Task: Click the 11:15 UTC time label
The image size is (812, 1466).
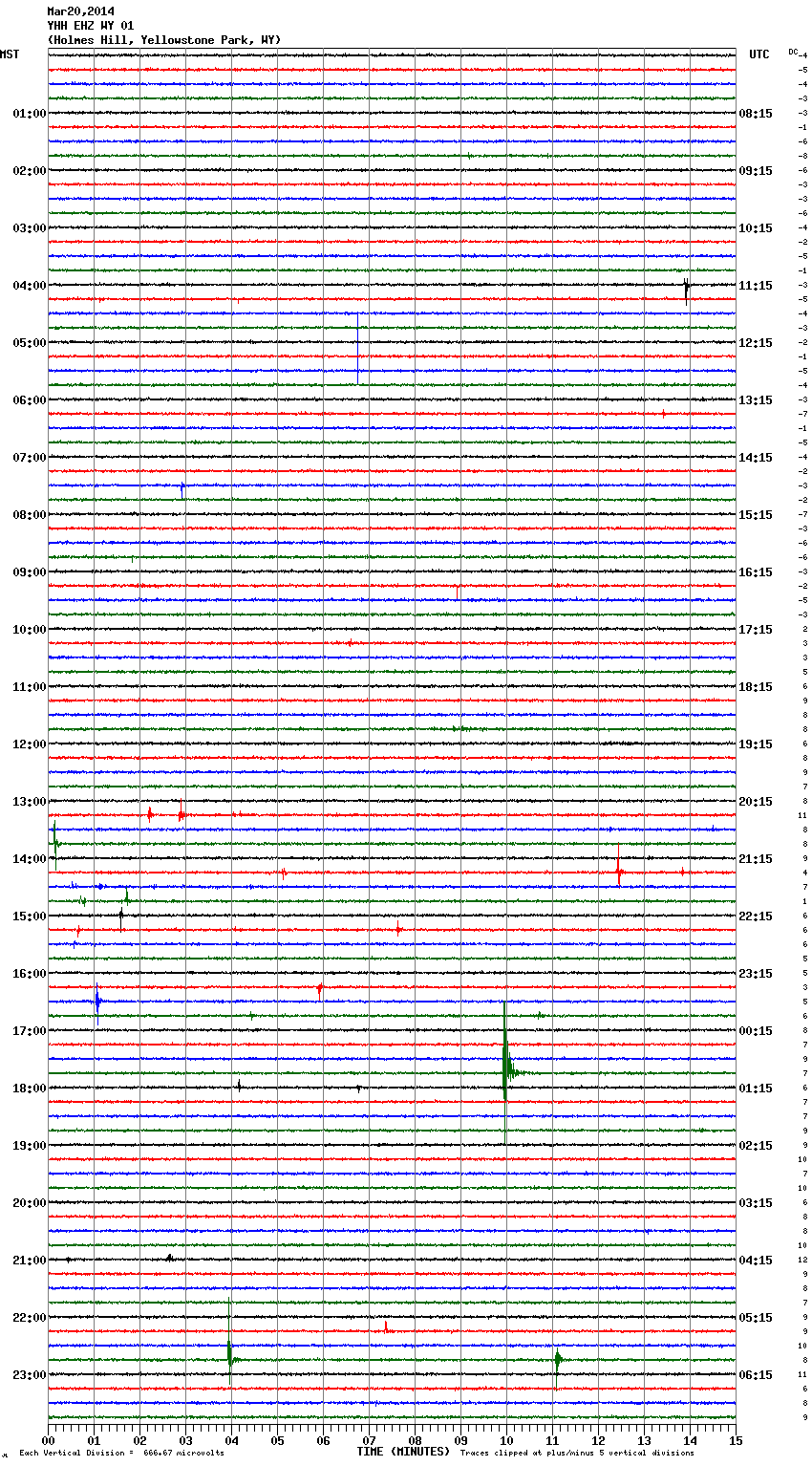Action: [x=756, y=286]
